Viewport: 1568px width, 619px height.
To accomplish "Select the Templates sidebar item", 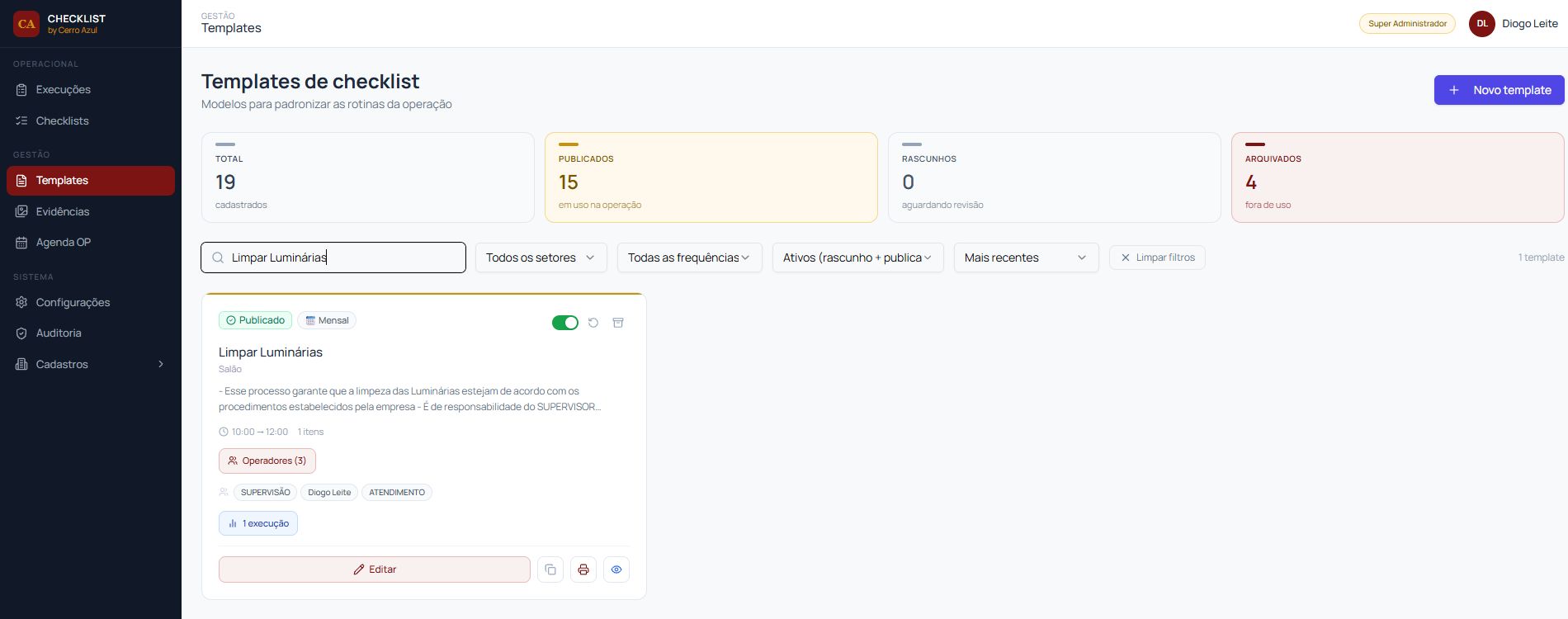I will 91,181.
